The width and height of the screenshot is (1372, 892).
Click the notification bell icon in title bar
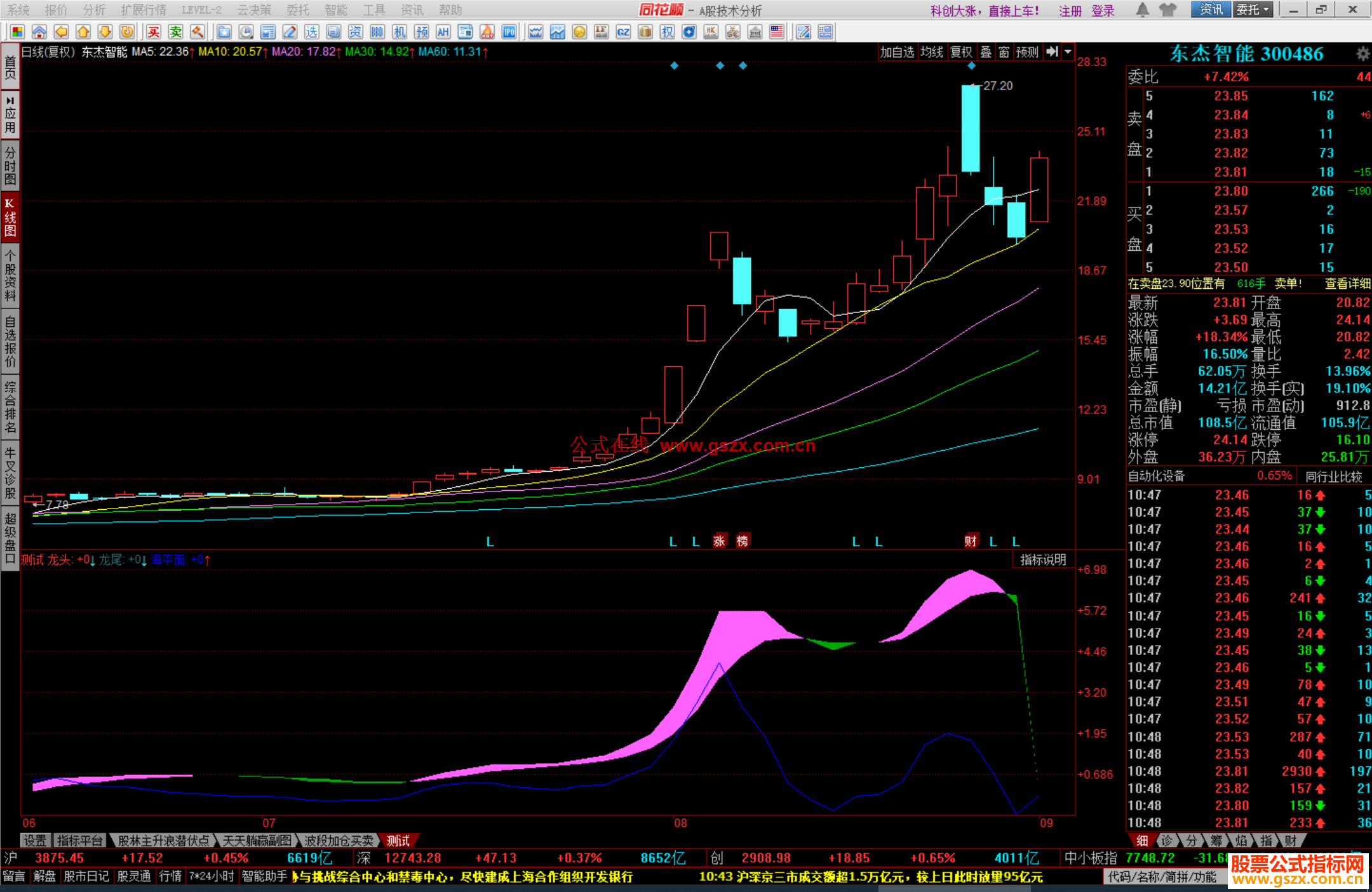tap(1142, 10)
